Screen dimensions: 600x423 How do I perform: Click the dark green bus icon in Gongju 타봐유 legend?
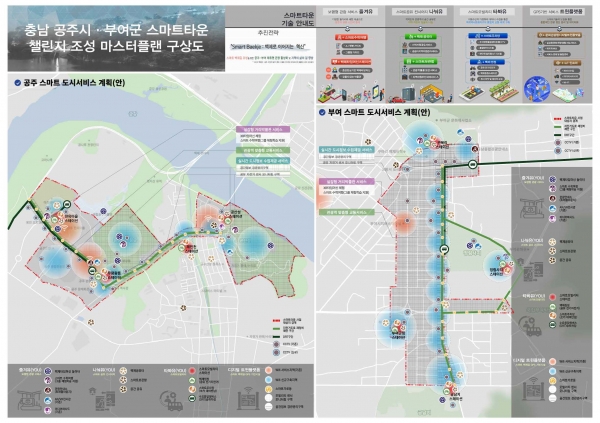tap(192, 399)
